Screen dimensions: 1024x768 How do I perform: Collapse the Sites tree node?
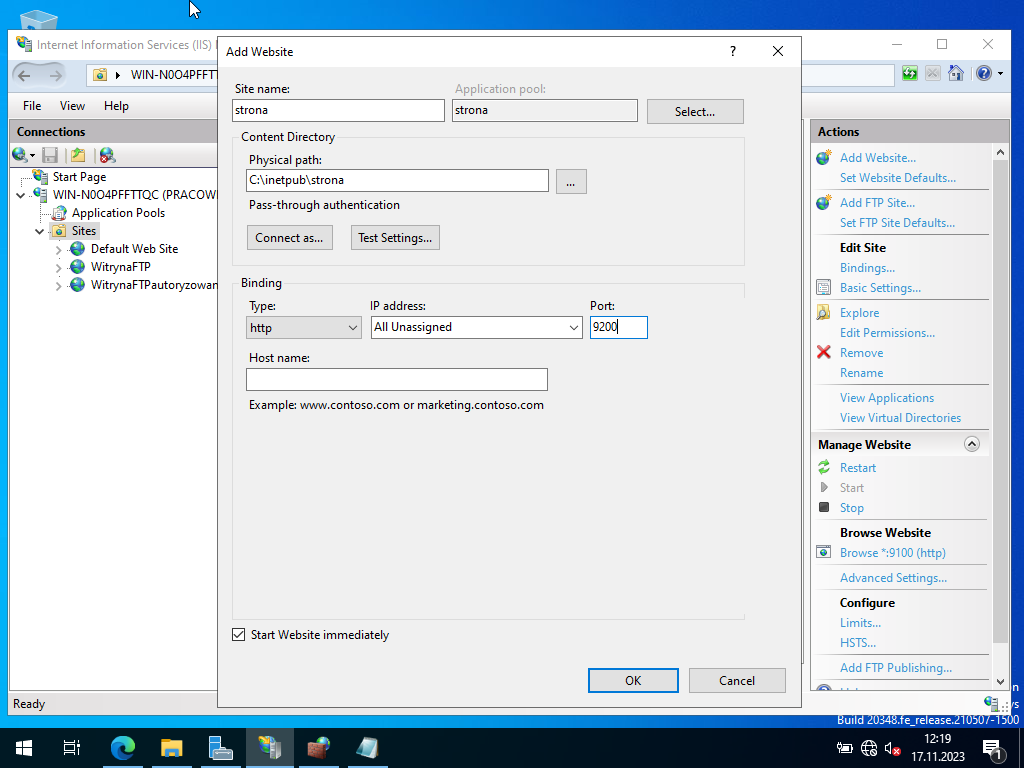tap(40, 231)
